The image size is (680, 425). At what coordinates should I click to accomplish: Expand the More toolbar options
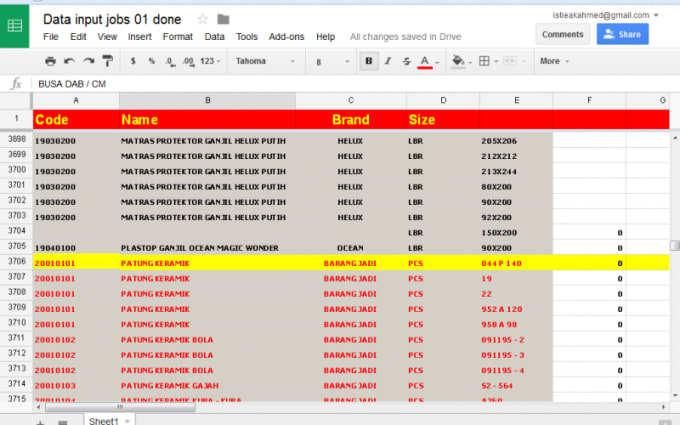[552, 61]
